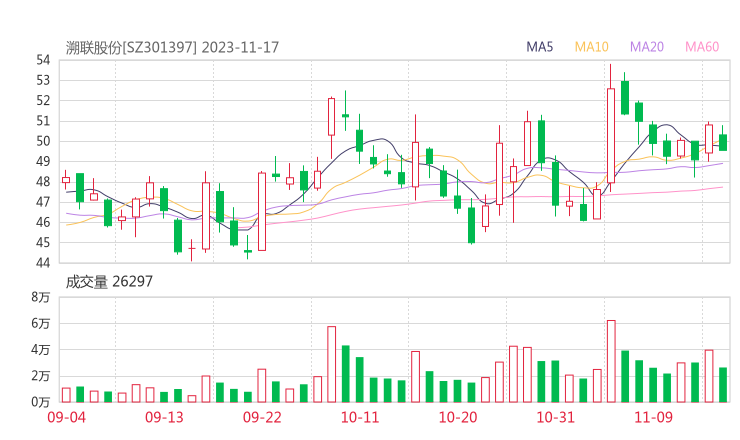Select the 8万 volume axis label
The height and width of the screenshot is (440, 740).
(40, 298)
